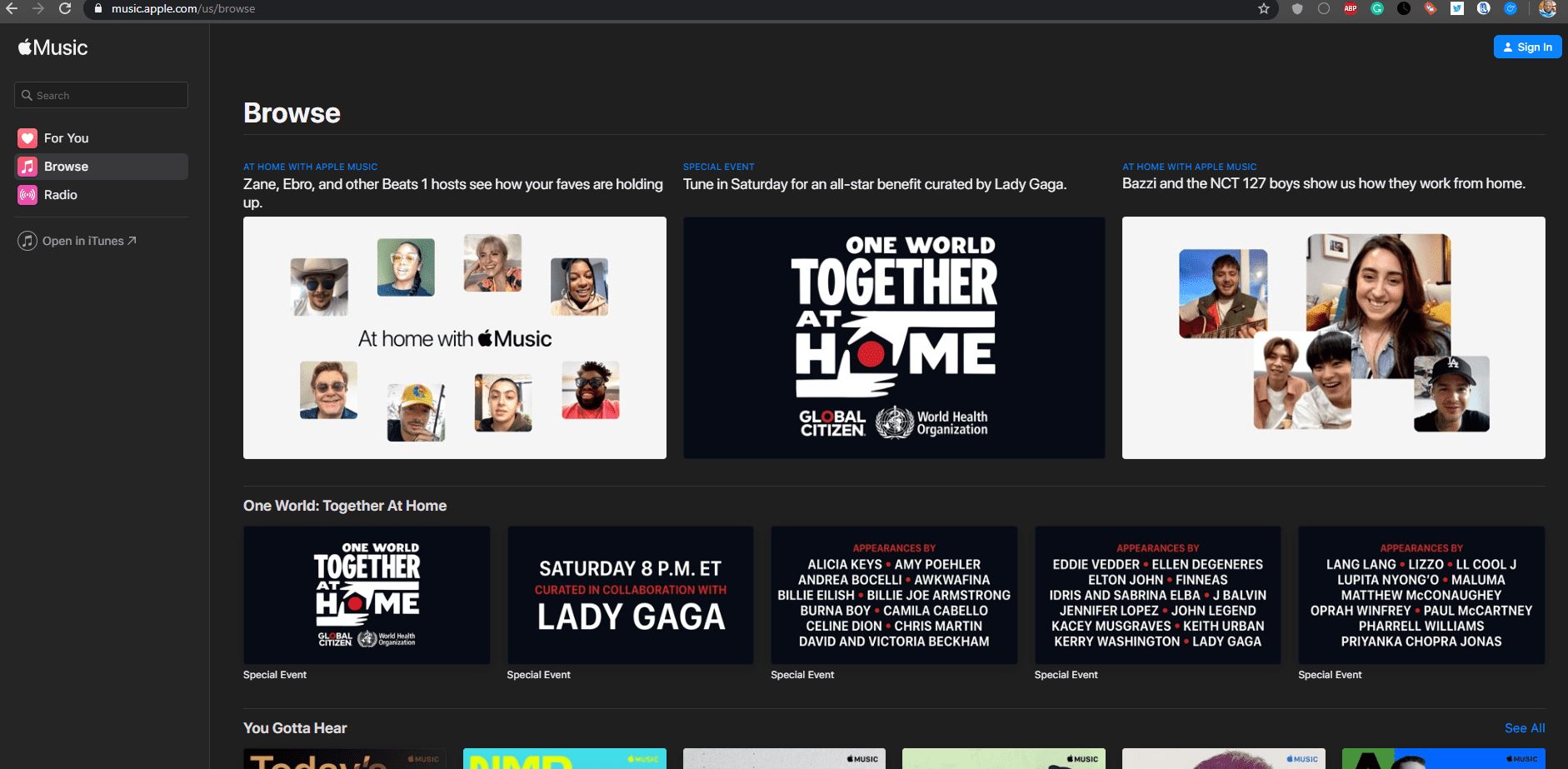Click the first At Home With Apple Music label

pos(310,167)
